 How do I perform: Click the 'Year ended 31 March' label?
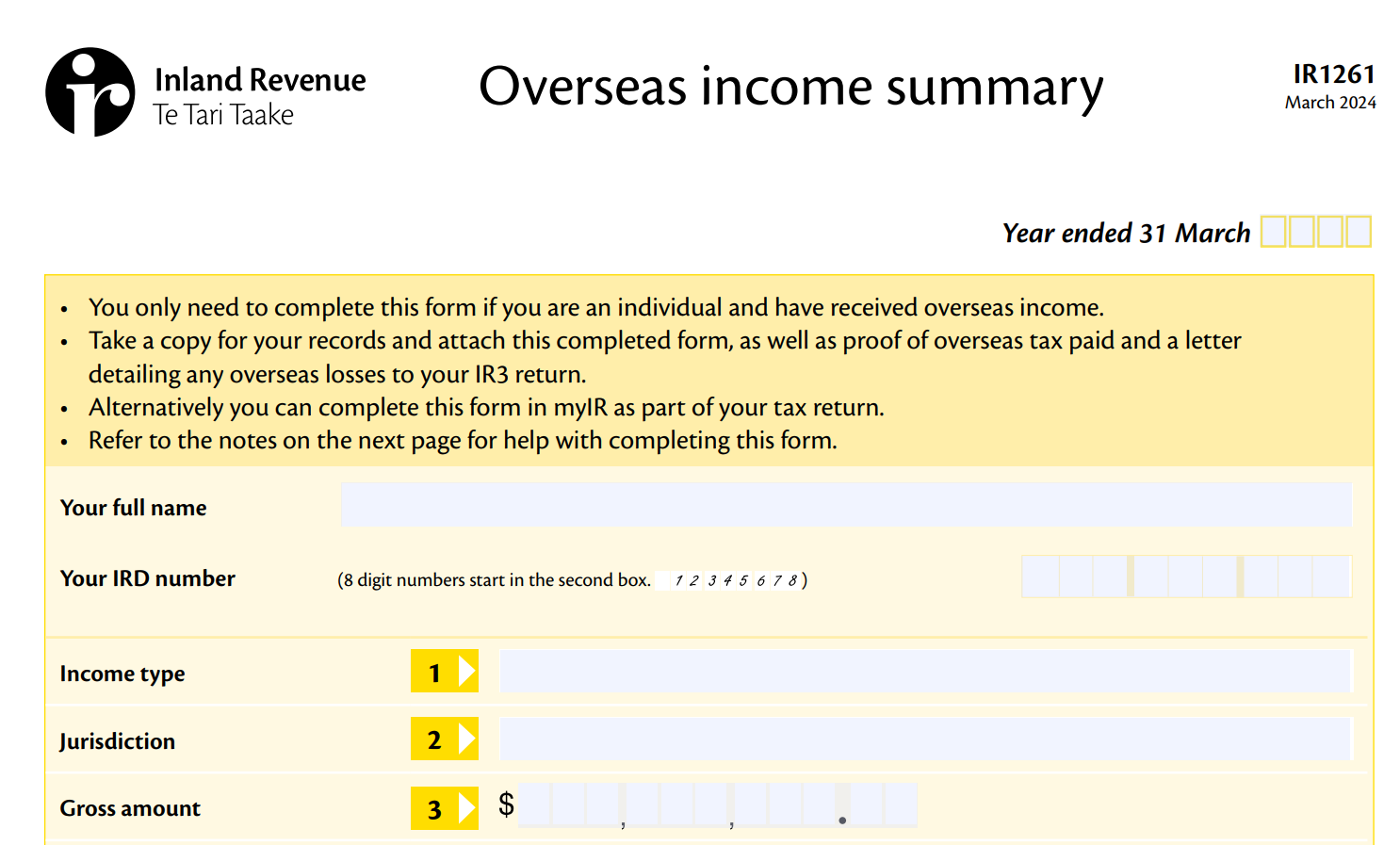1126,233
